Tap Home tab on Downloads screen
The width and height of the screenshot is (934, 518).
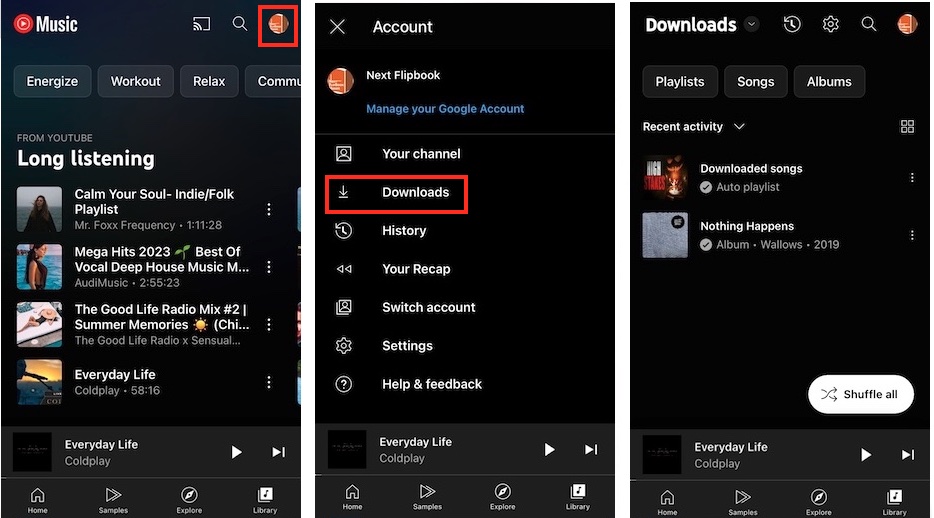click(x=667, y=502)
